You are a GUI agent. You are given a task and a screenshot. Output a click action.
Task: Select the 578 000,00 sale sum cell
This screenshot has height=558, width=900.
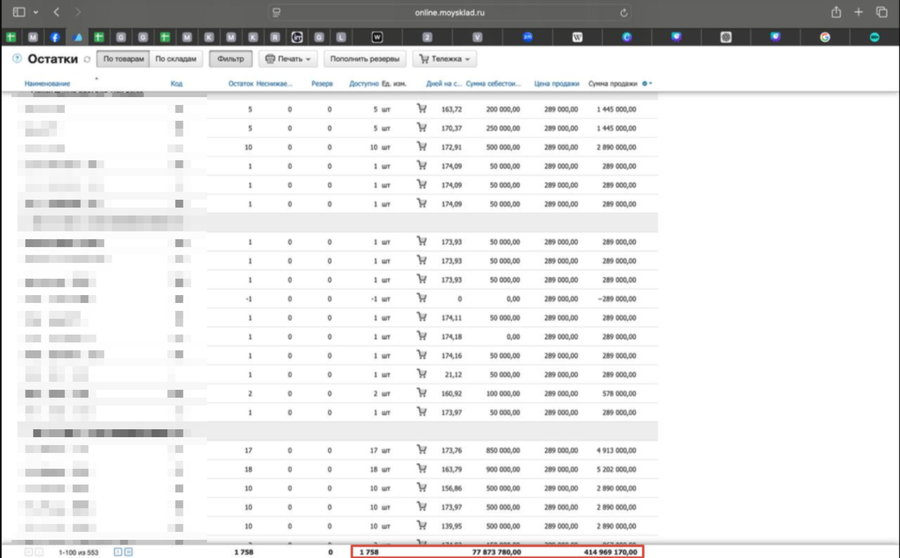619,393
